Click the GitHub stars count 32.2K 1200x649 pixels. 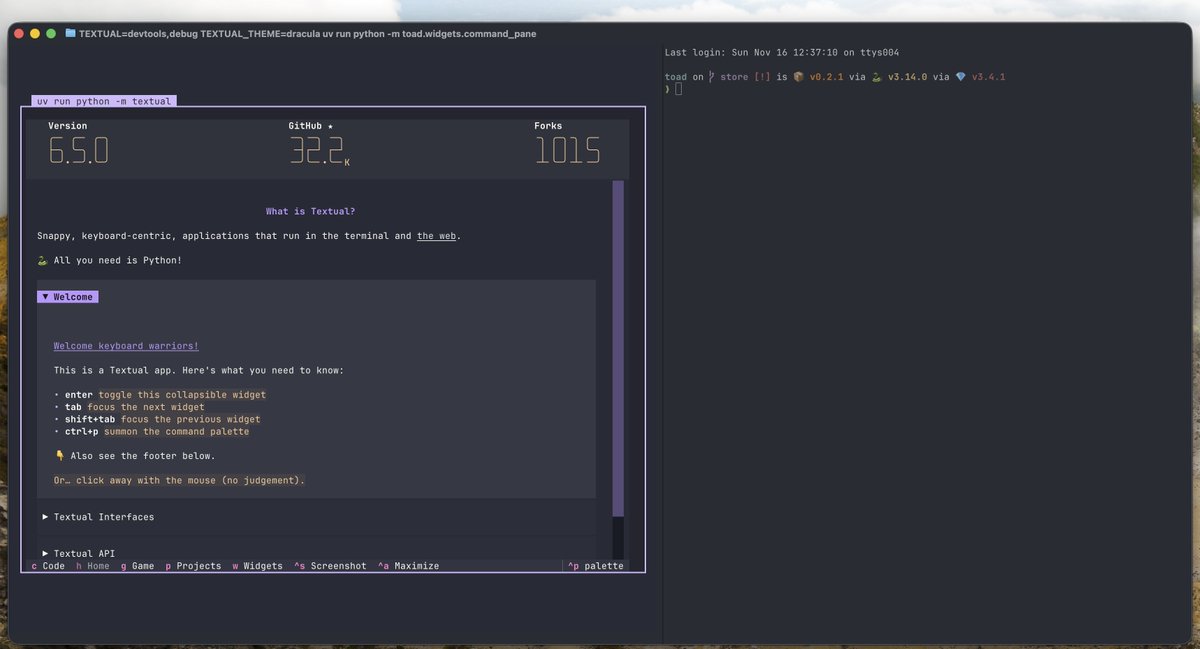tap(319, 150)
